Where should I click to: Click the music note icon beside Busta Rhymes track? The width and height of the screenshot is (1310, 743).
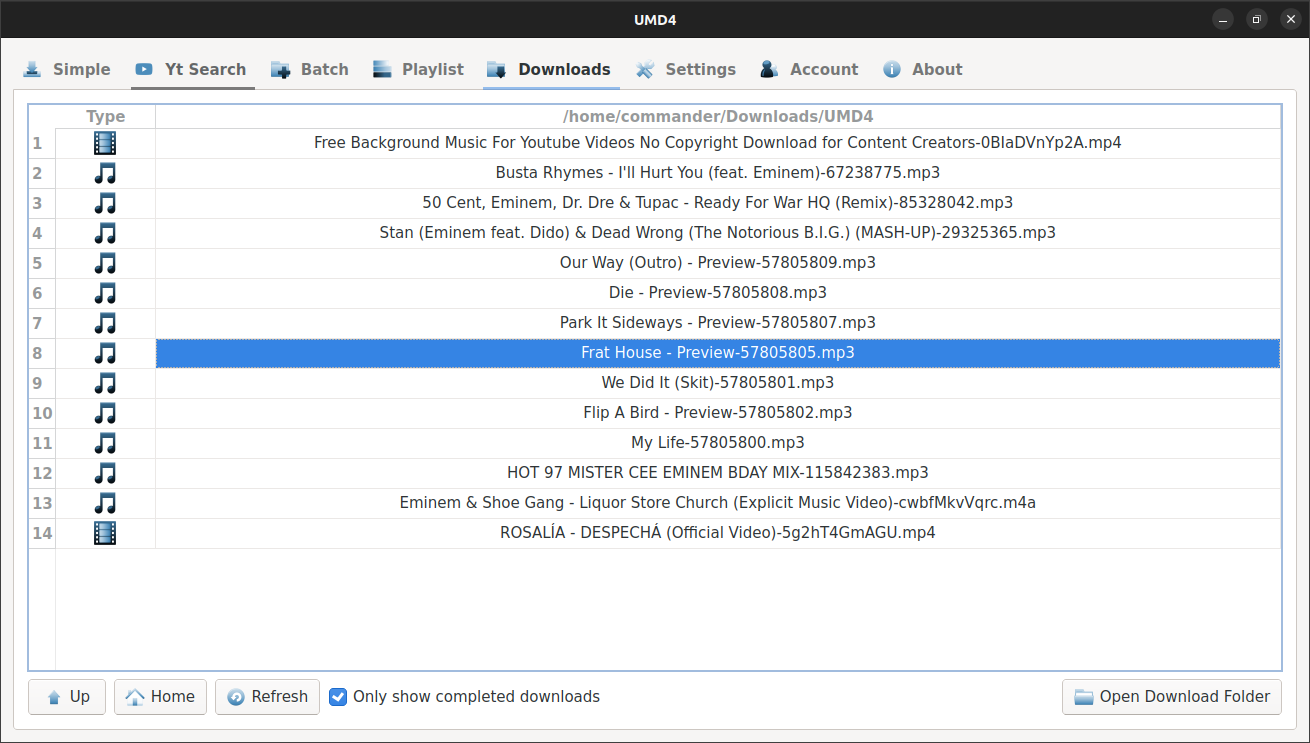click(x=104, y=172)
